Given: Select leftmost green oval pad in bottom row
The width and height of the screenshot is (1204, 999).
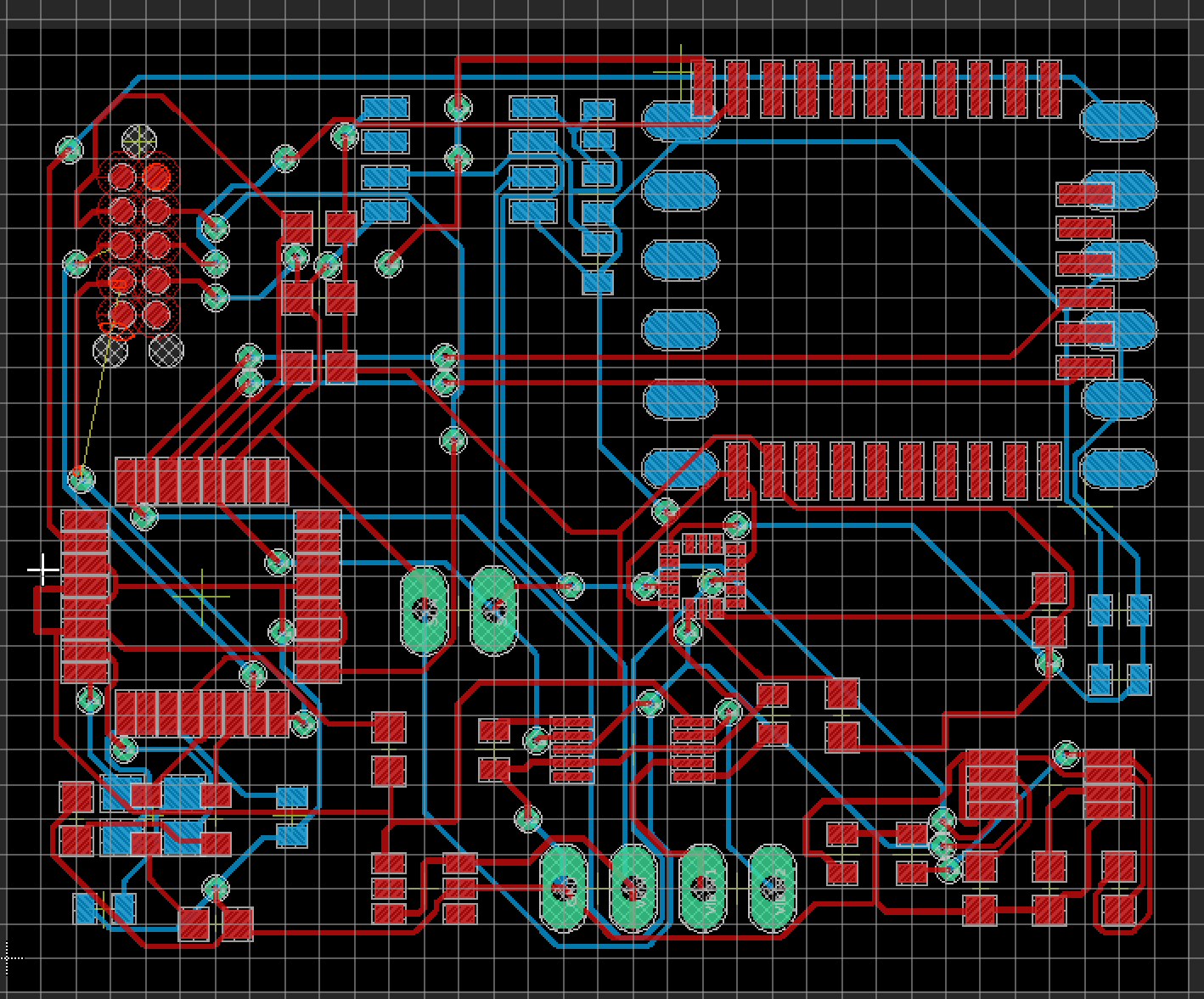Looking at the screenshot, I should [564, 888].
